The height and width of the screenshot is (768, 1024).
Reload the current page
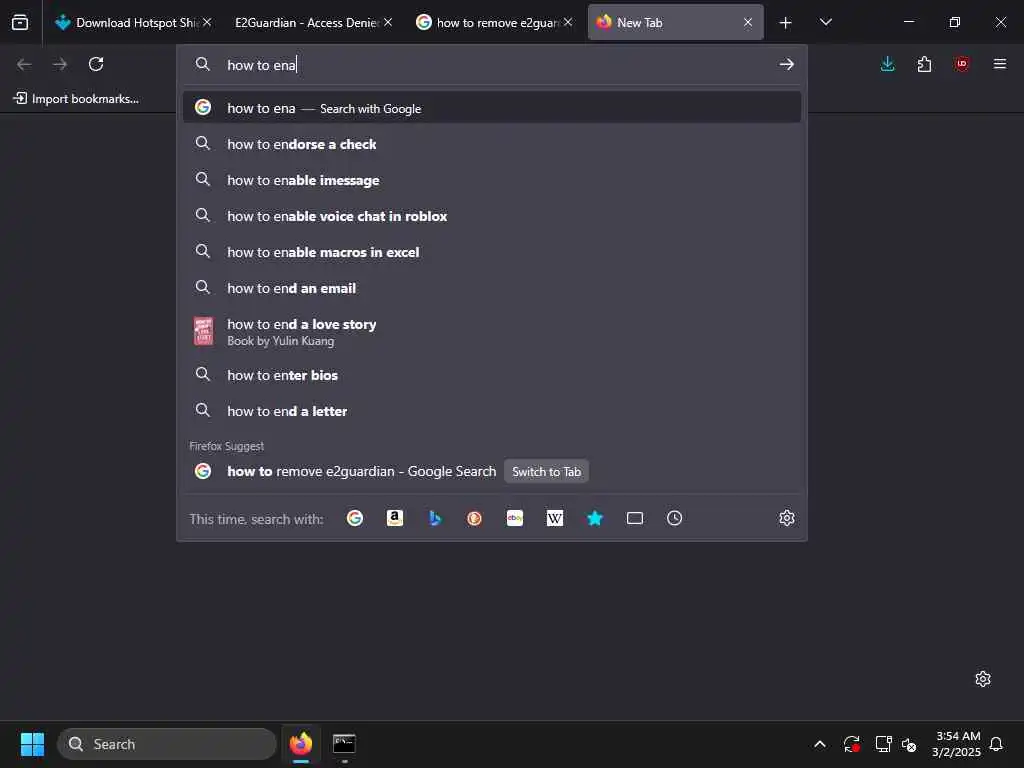[x=96, y=64]
